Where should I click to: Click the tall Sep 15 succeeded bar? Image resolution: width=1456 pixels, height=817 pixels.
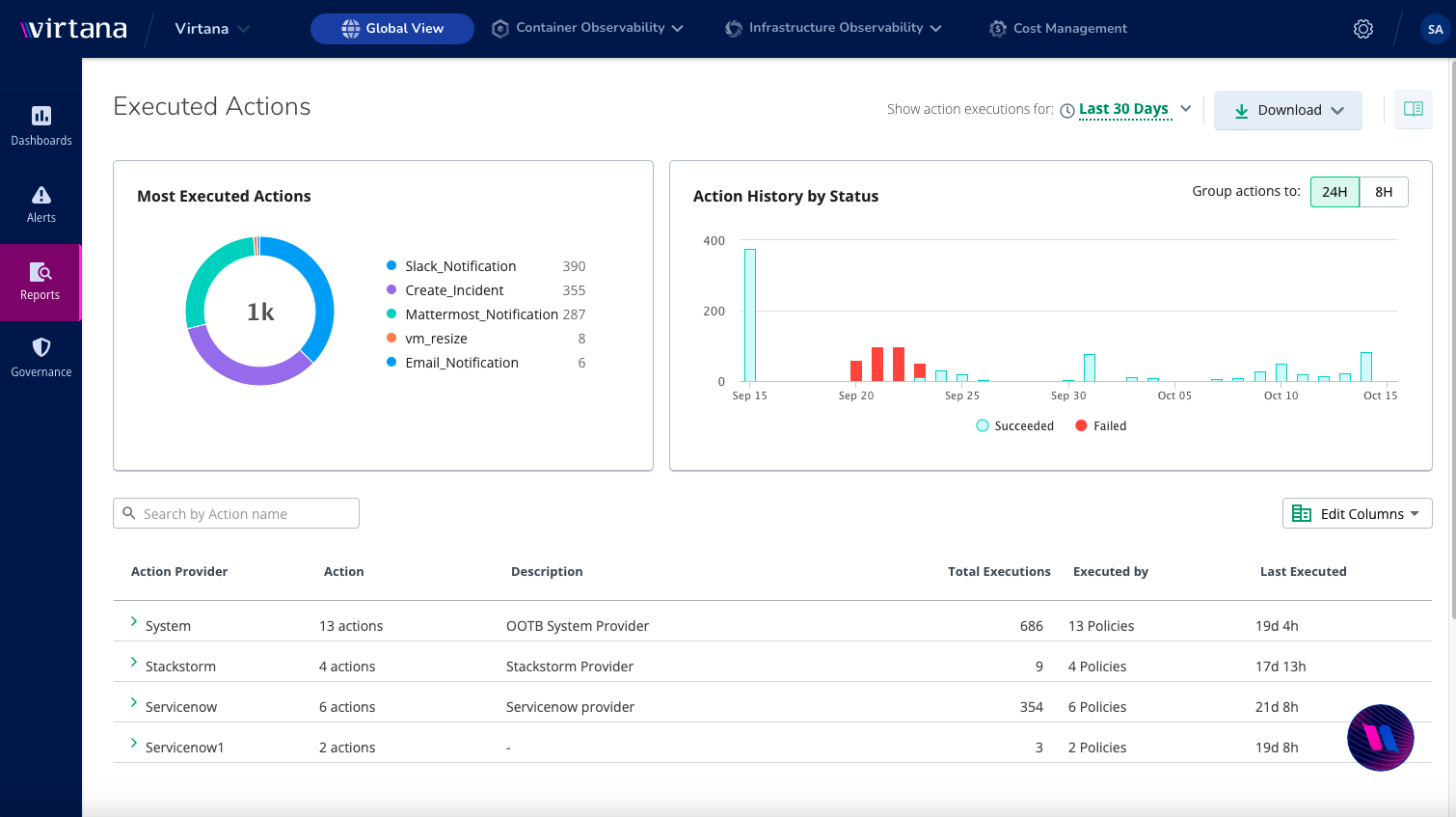tap(750, 315)
